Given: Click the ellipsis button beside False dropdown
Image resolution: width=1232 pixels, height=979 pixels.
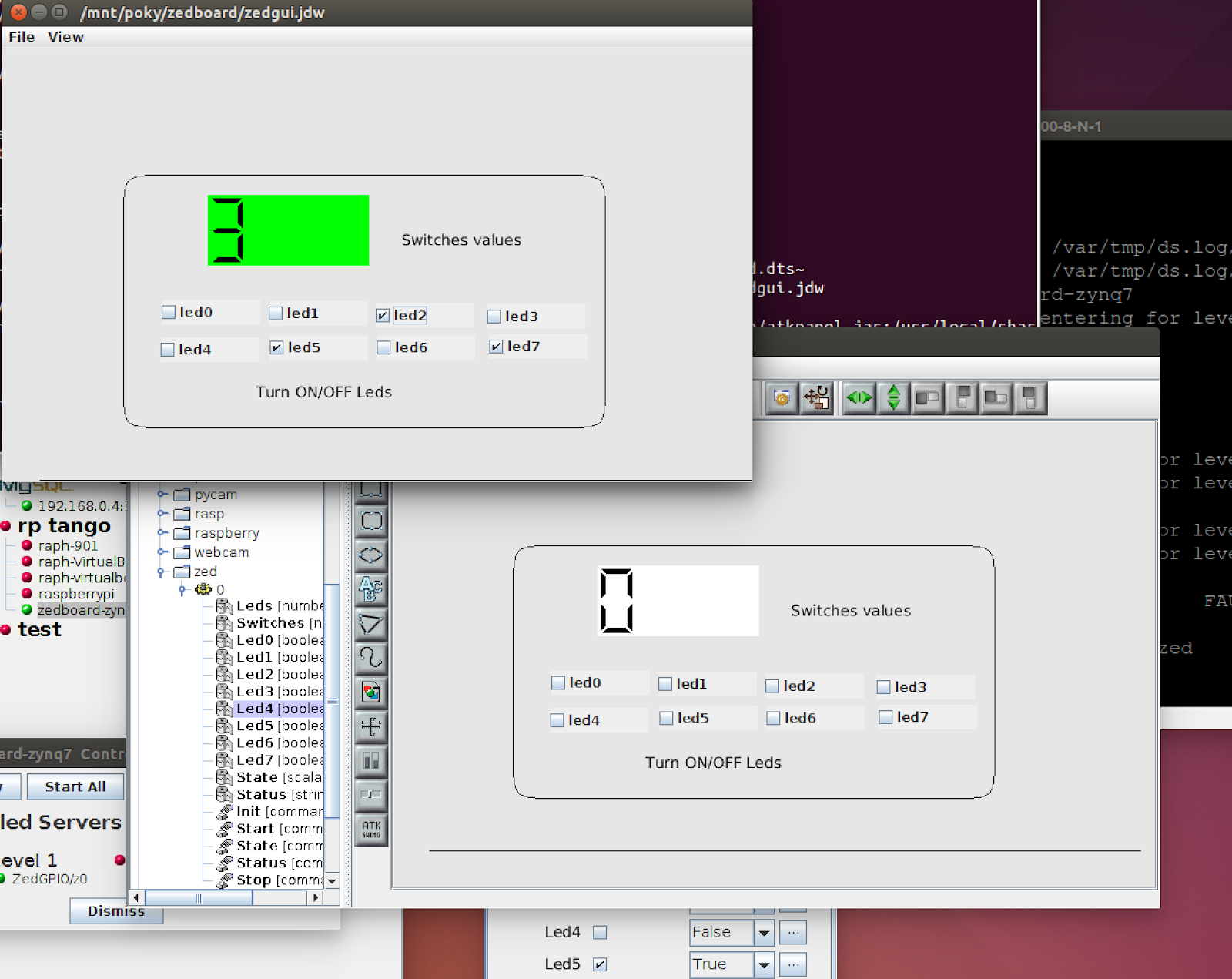Looking at the screenshot, I should point(793,933).
